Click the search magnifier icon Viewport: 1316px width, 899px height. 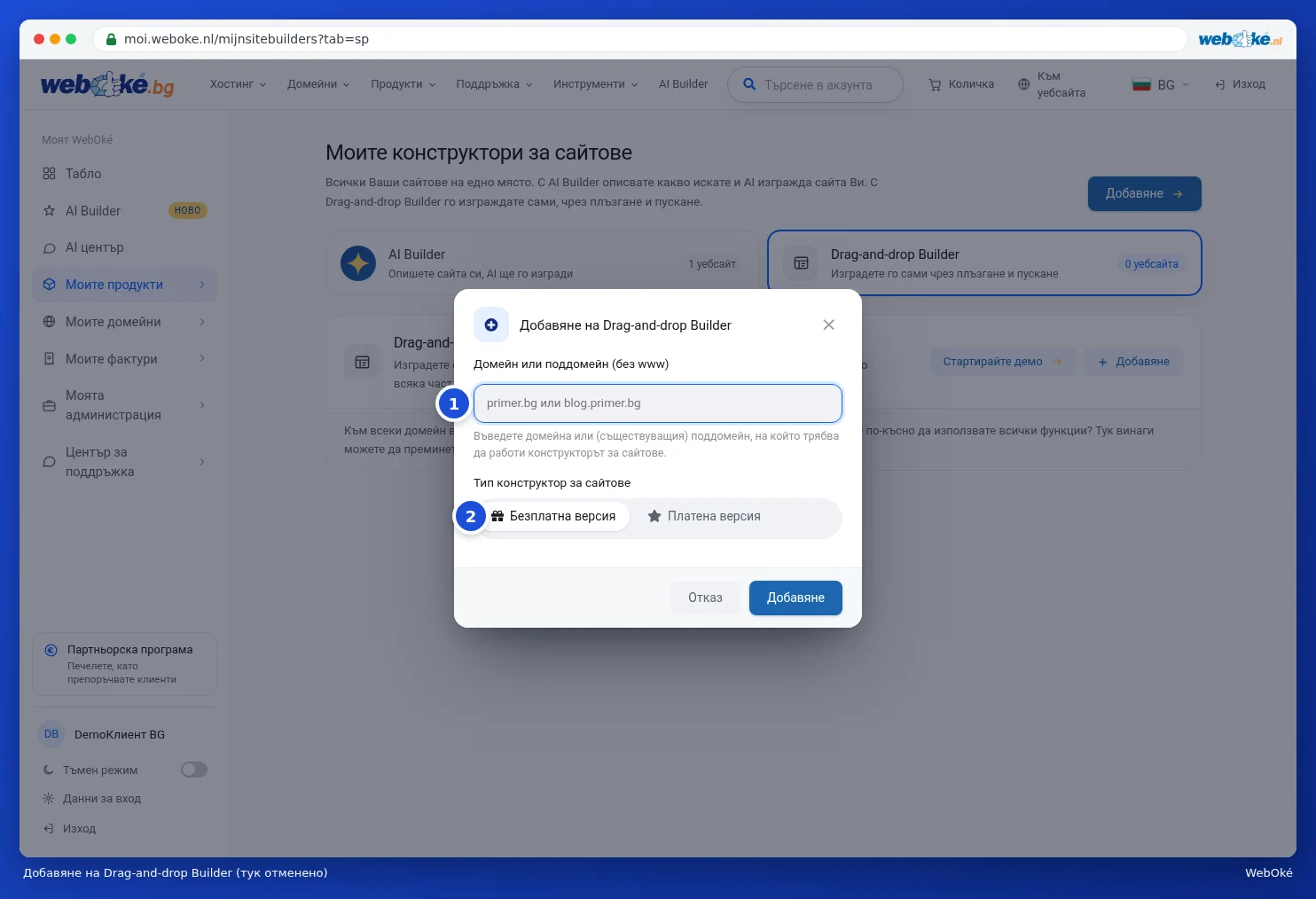pos(749,84)
